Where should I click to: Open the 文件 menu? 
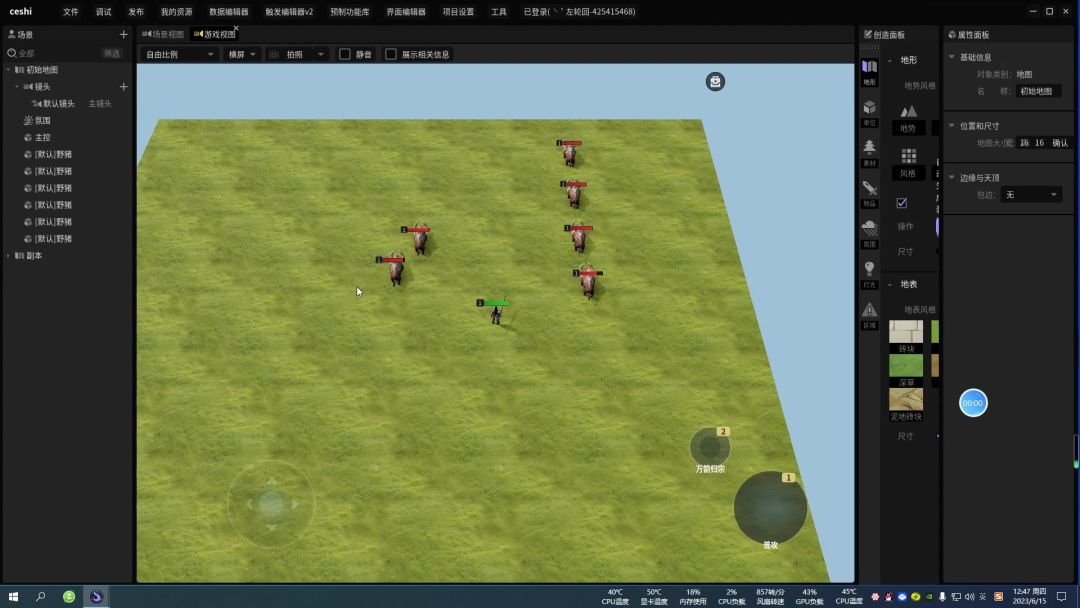[x=70, y=12]
